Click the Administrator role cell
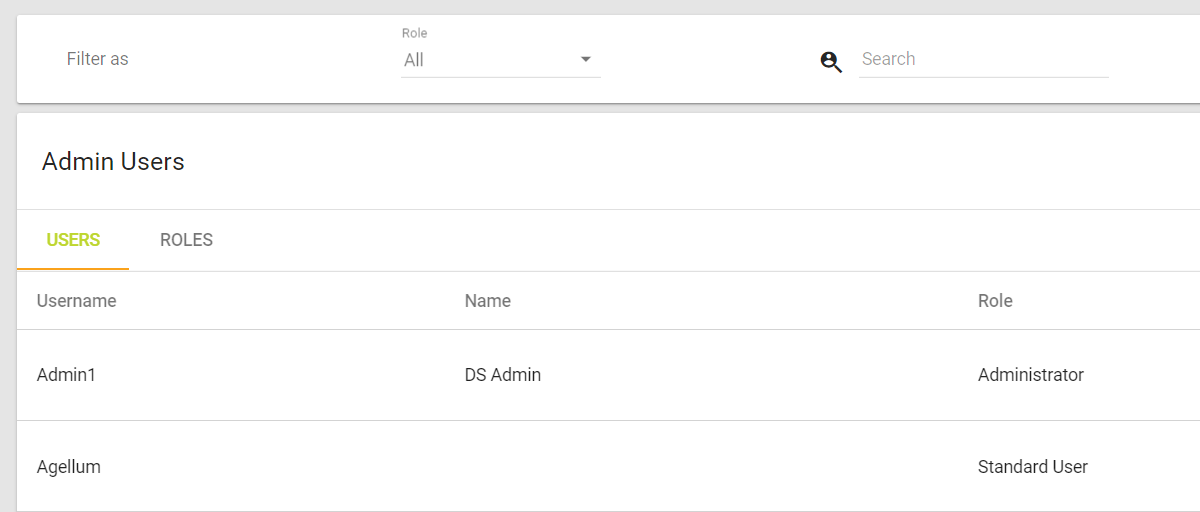The image size is (1200, 512). pyautogui.click(x=1031, y=375)
